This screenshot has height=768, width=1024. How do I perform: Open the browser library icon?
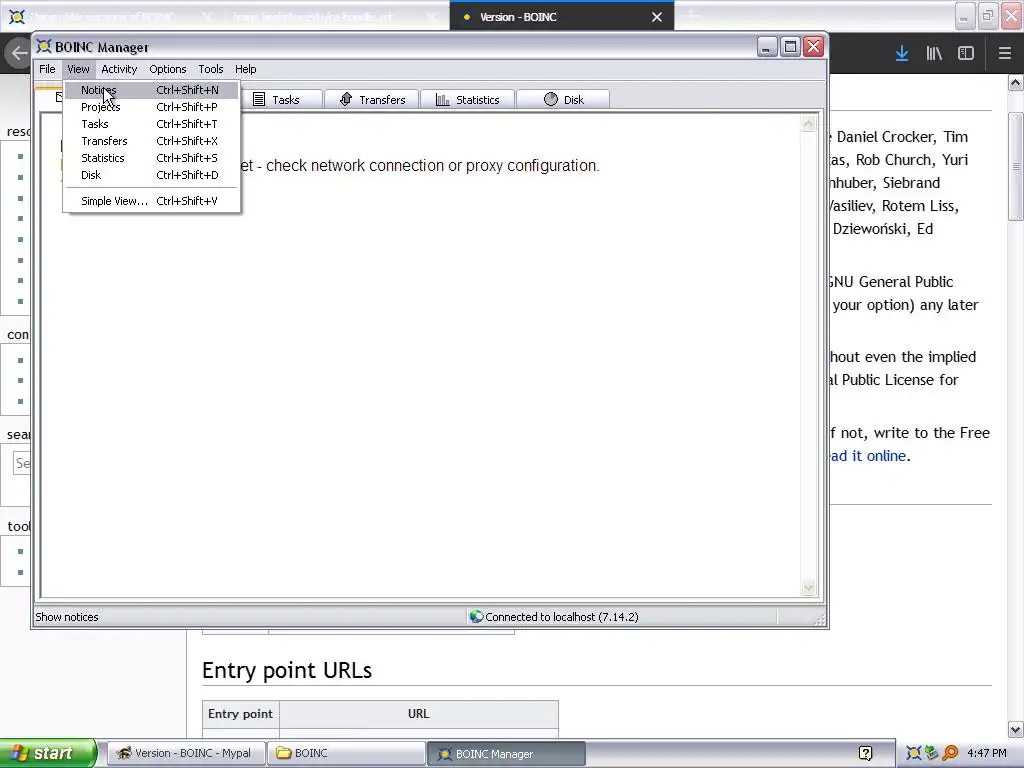pyautogui.click(x=934, y=54)
